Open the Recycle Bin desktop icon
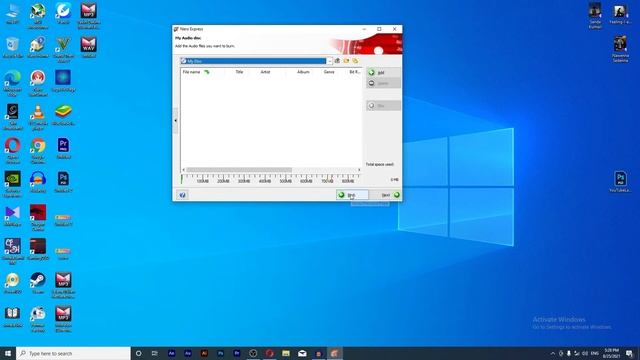 click(13, 48)
